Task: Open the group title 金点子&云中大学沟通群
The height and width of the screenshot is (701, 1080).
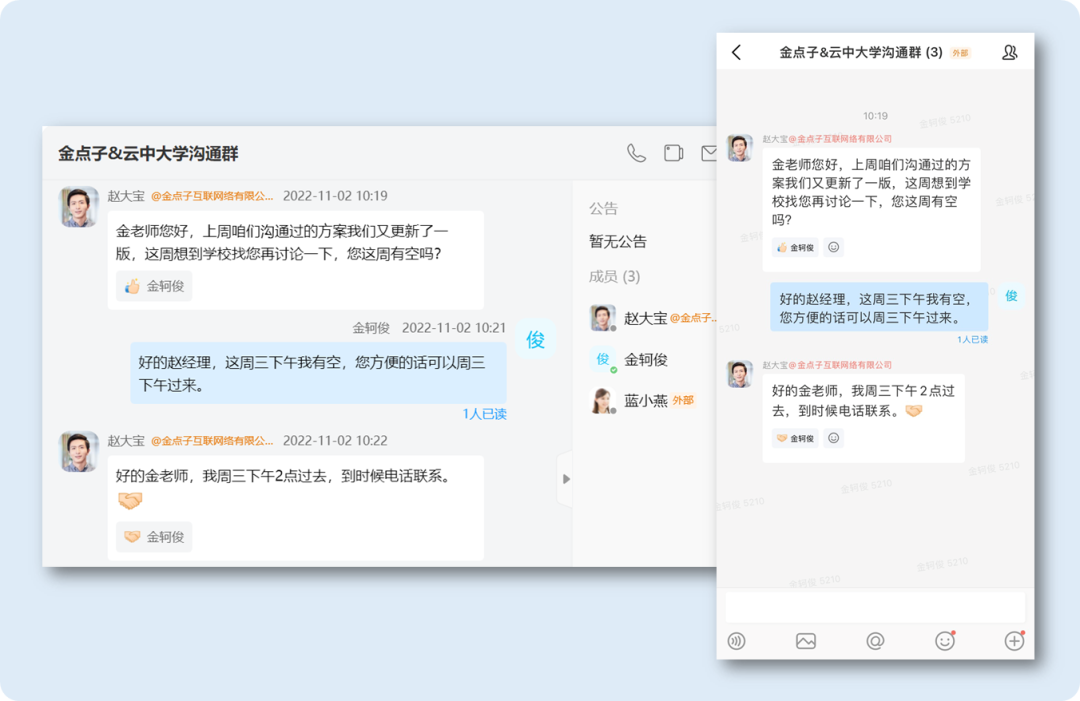Action: pos(146,153)
